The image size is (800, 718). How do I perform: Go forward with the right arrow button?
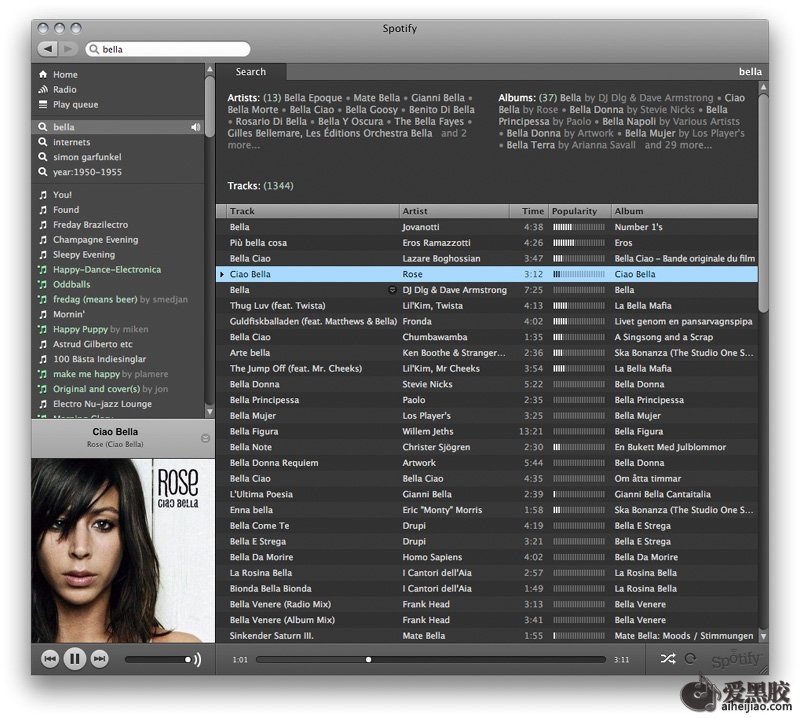(68, 49)
